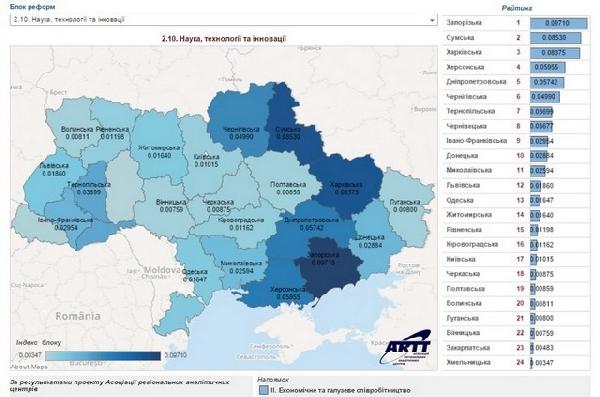The width and height of the screenshot is (600, 397).
Task: Click the Закарпатська row in the rating
Action: (x=516, y=348)
